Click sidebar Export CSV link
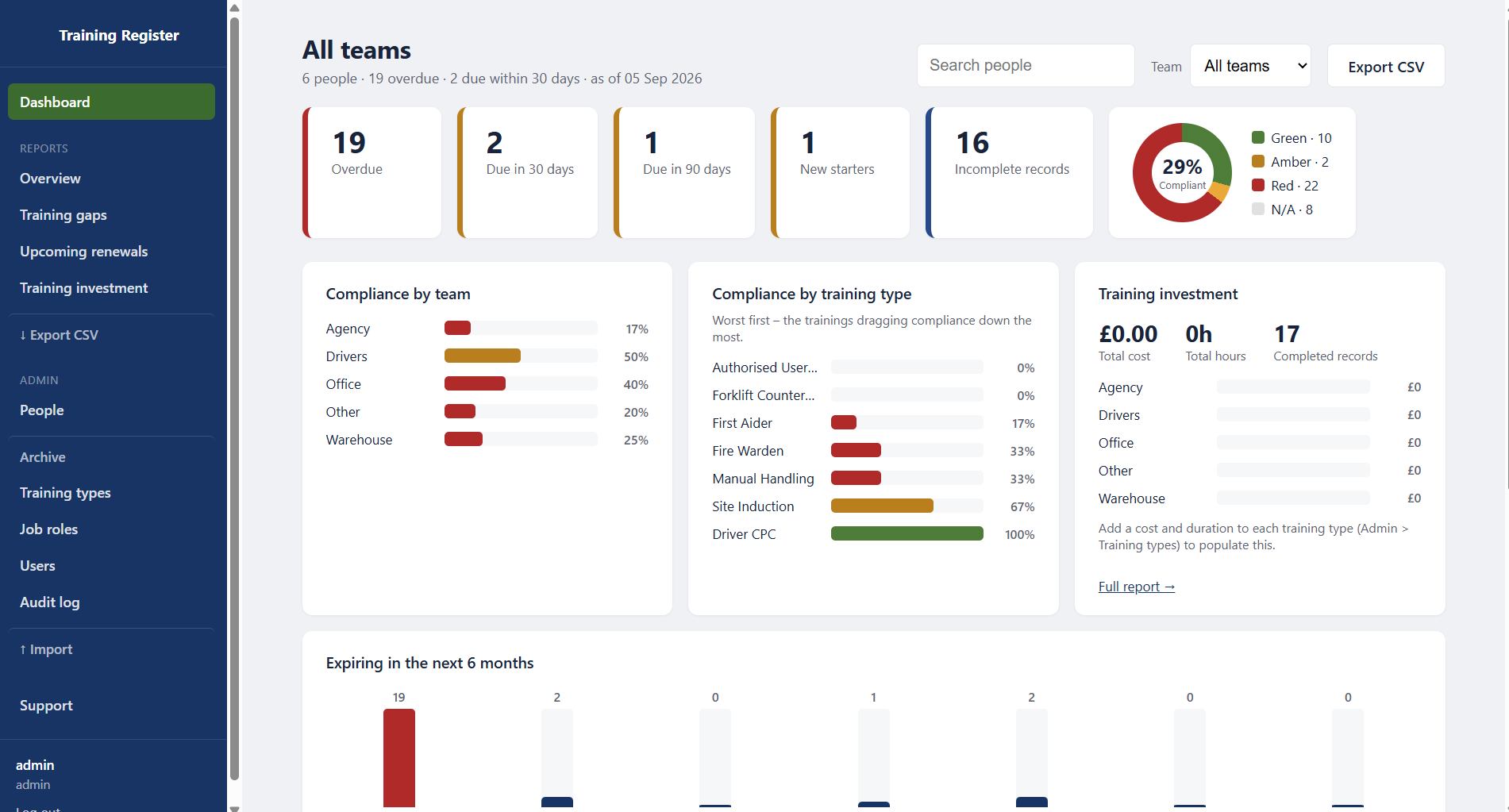Screen dimensions: 1509x812 tap(60, 335)
